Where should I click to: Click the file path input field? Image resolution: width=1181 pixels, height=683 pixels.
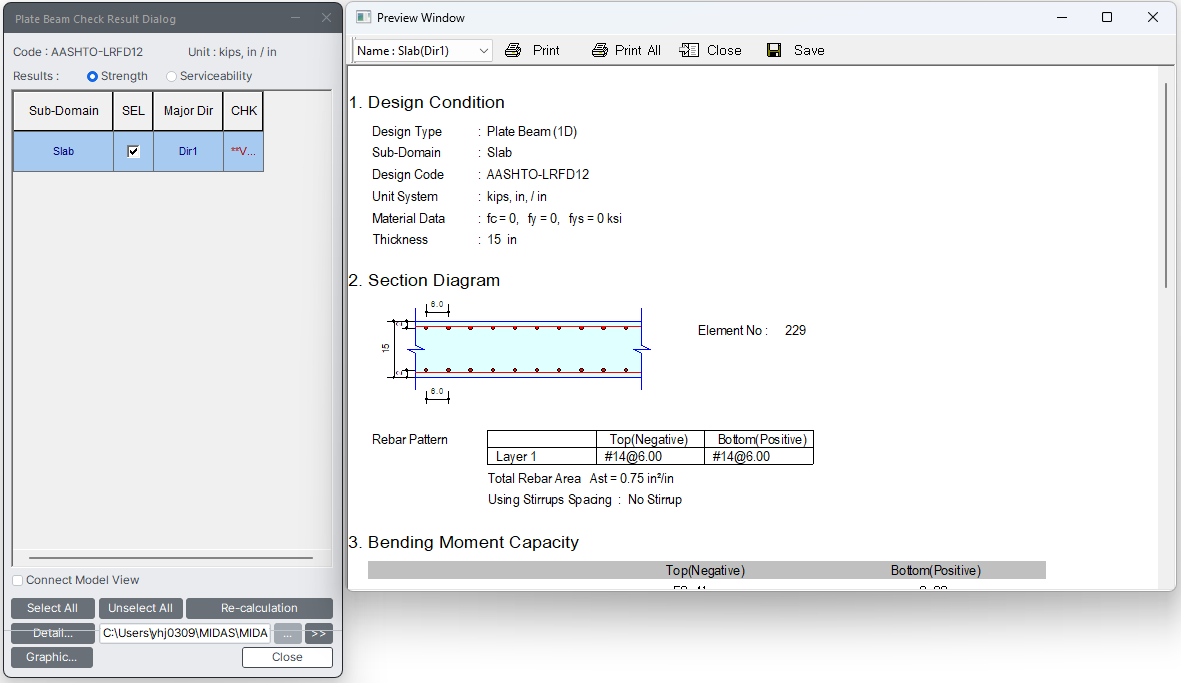tap(185, 633)
